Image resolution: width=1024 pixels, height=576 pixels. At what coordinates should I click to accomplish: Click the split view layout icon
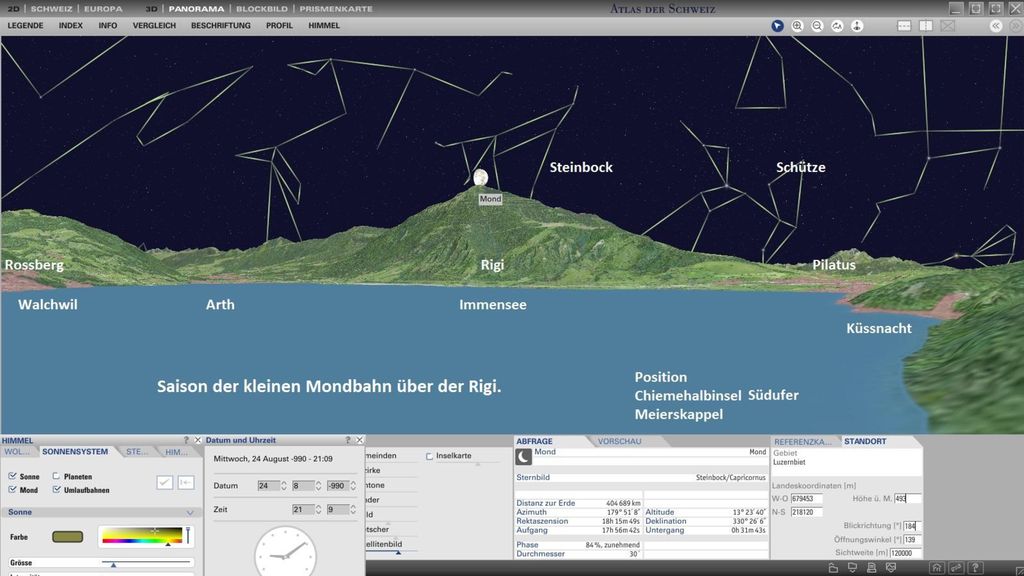926,25
